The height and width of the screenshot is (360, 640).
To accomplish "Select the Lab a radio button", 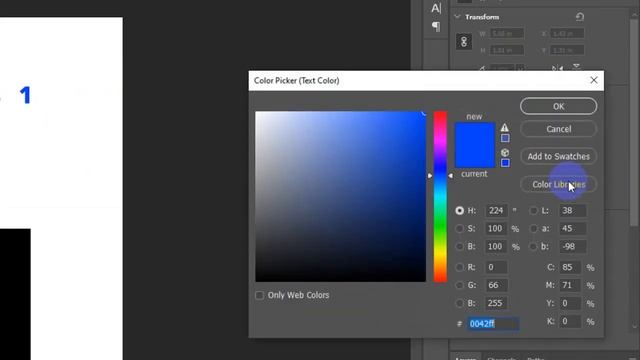I will tap(533, 229).
